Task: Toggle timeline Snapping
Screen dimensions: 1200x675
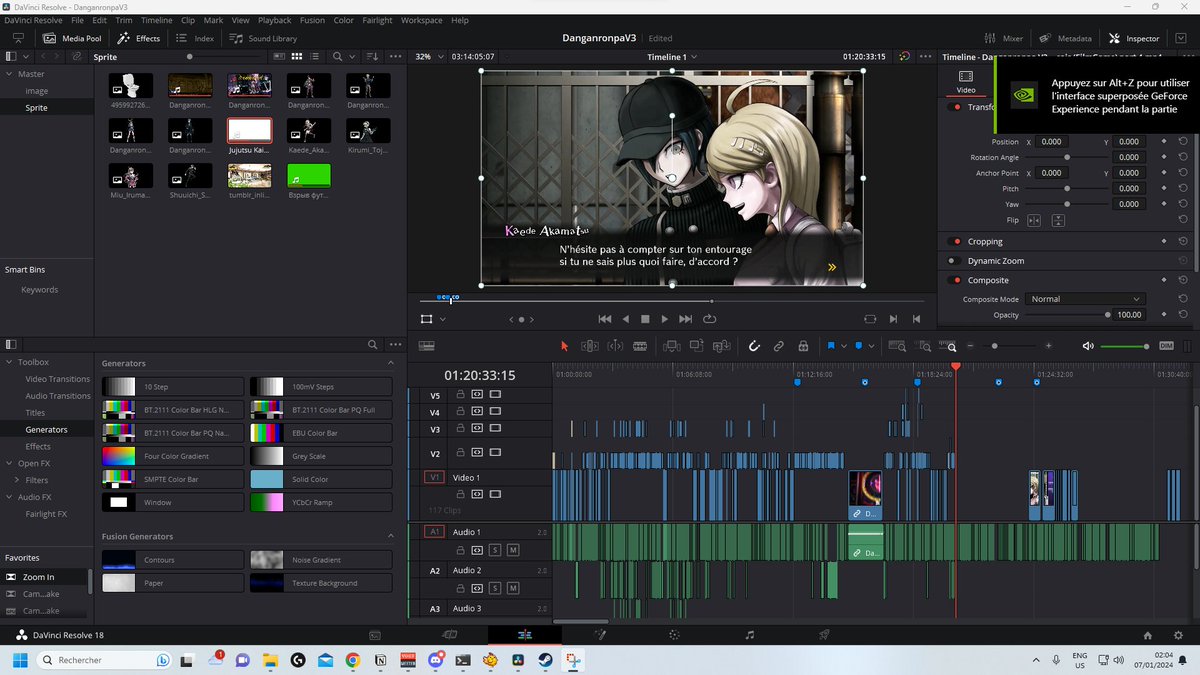Action: click(x=755, y=346)
